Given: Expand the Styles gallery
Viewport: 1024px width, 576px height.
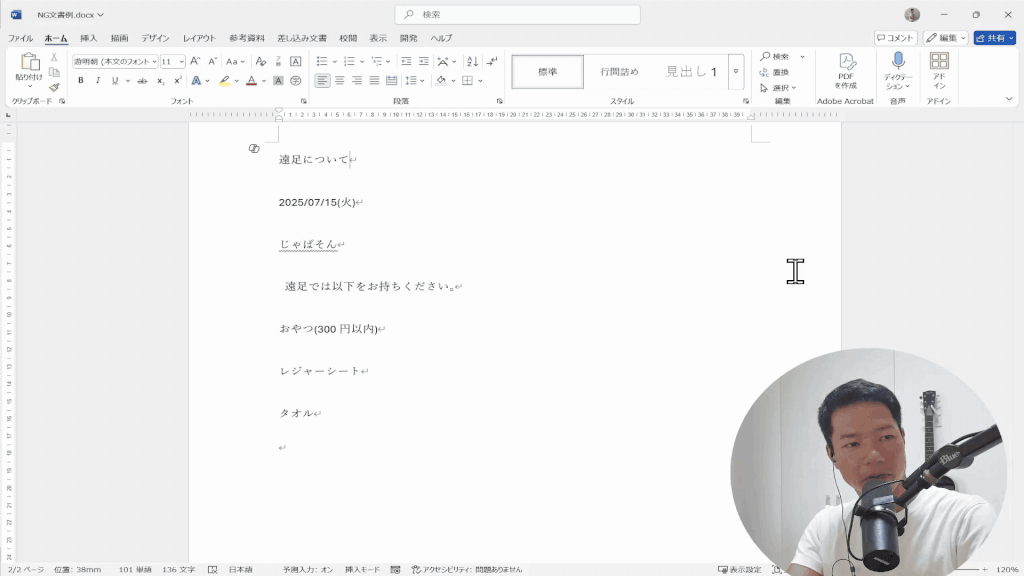Looking at the screenshot, I should point(736,71).
